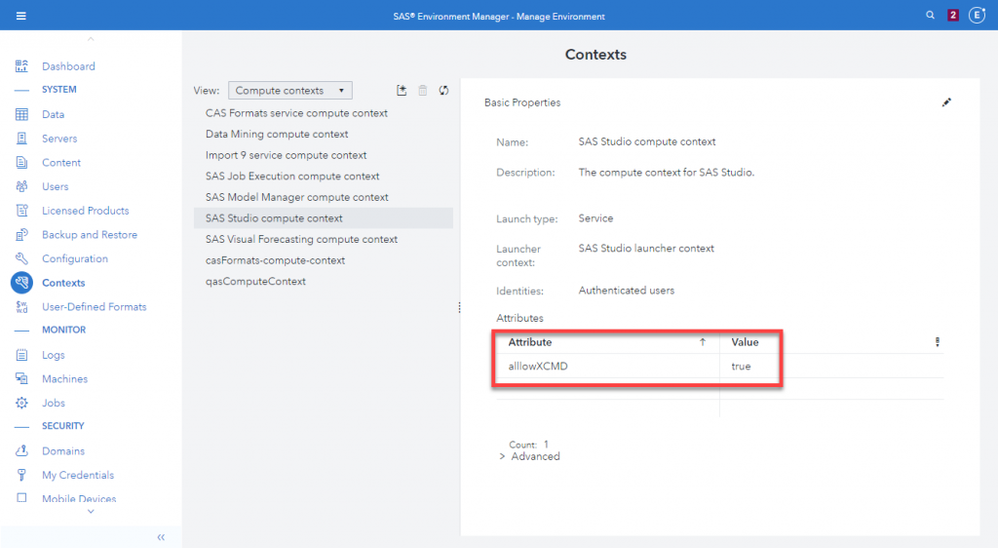998x548 pixels.
Task: Open the attributes table options menu
Action: coord(937,342)
